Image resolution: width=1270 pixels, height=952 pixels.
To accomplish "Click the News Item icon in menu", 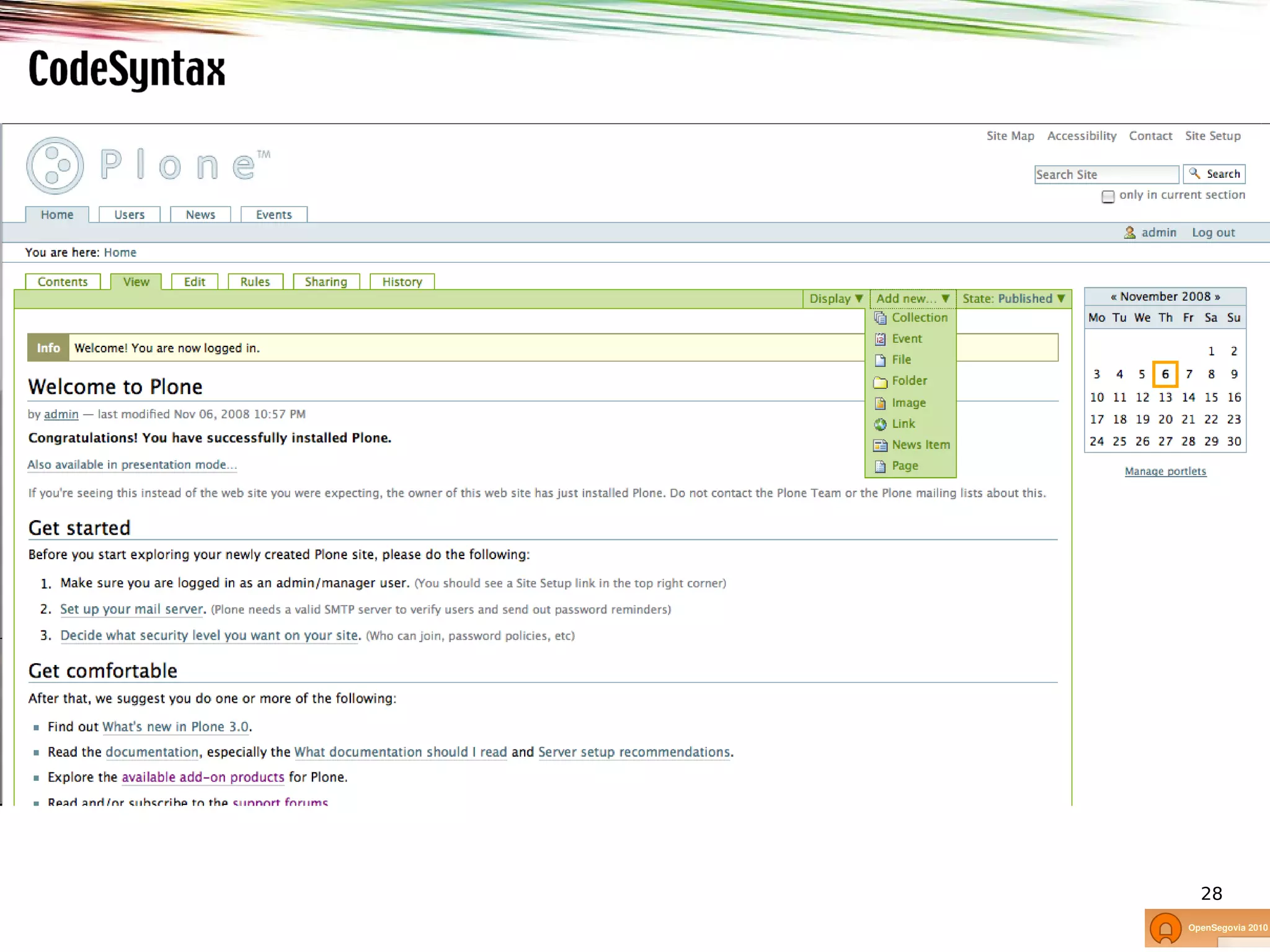I will click(880, 446).
